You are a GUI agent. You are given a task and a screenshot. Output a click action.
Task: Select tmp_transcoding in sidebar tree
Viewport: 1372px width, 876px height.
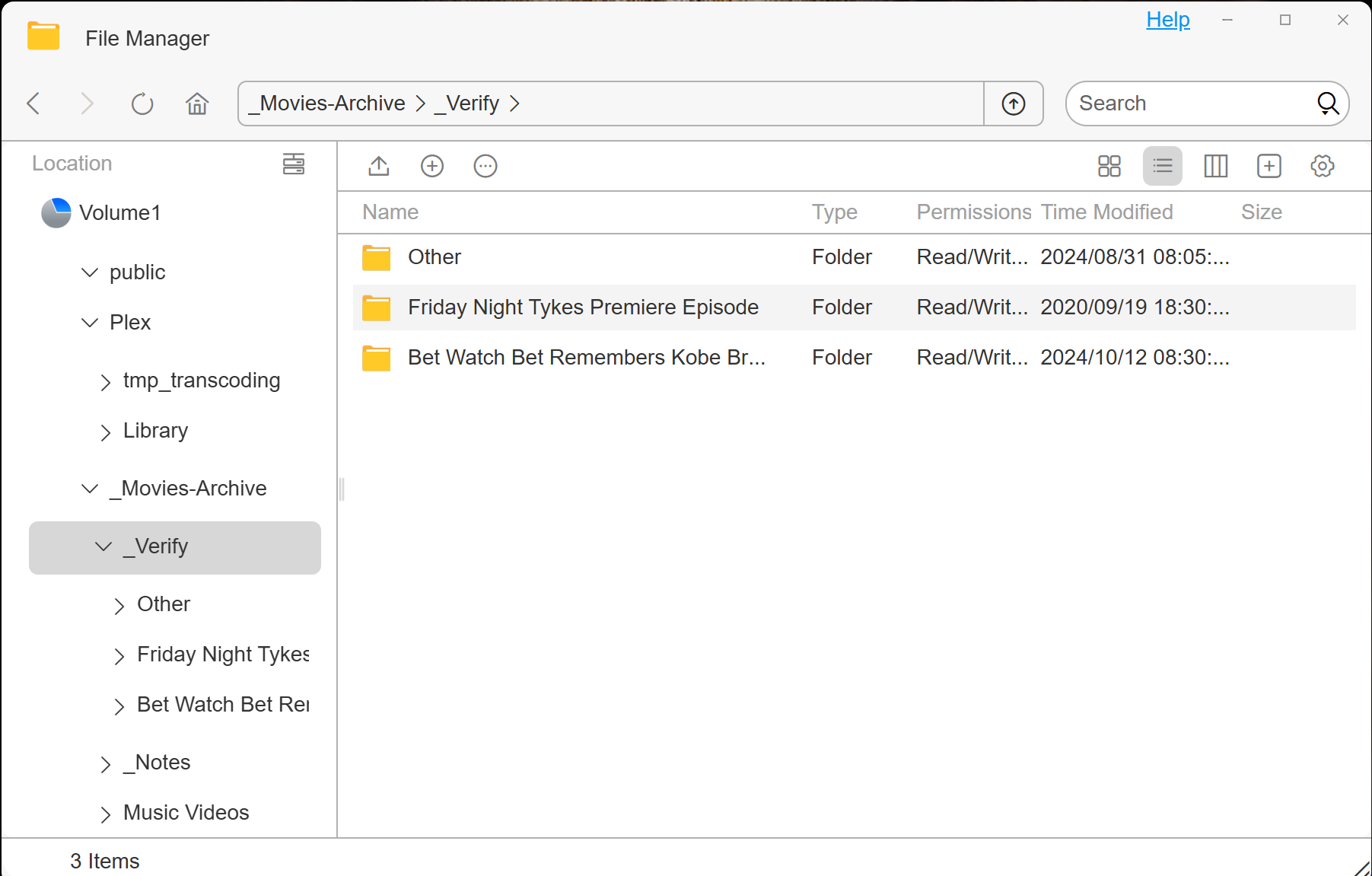[202, 381]
